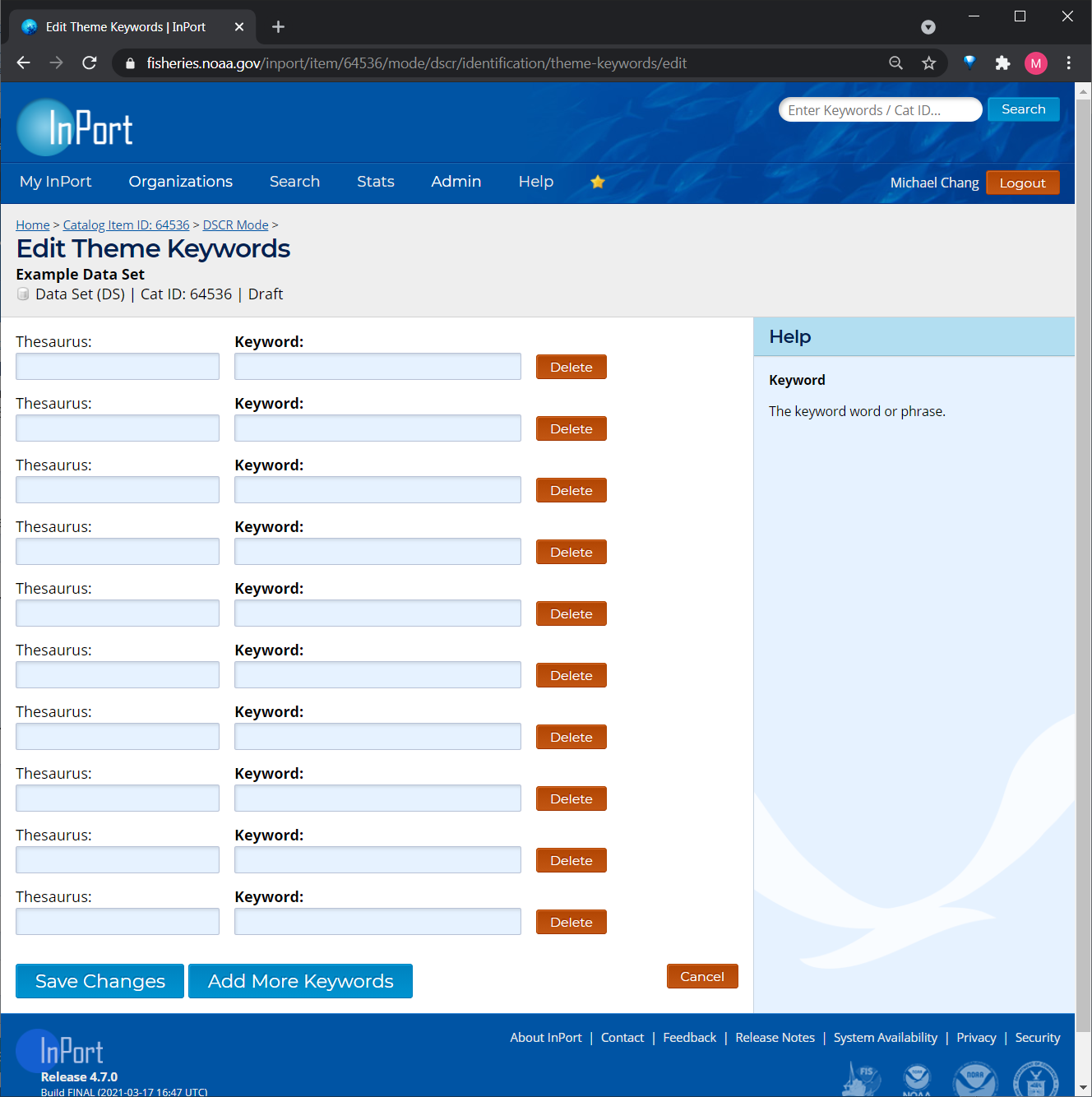Go back to the previous browser page

pyautogui.click(x=23, y=63)
